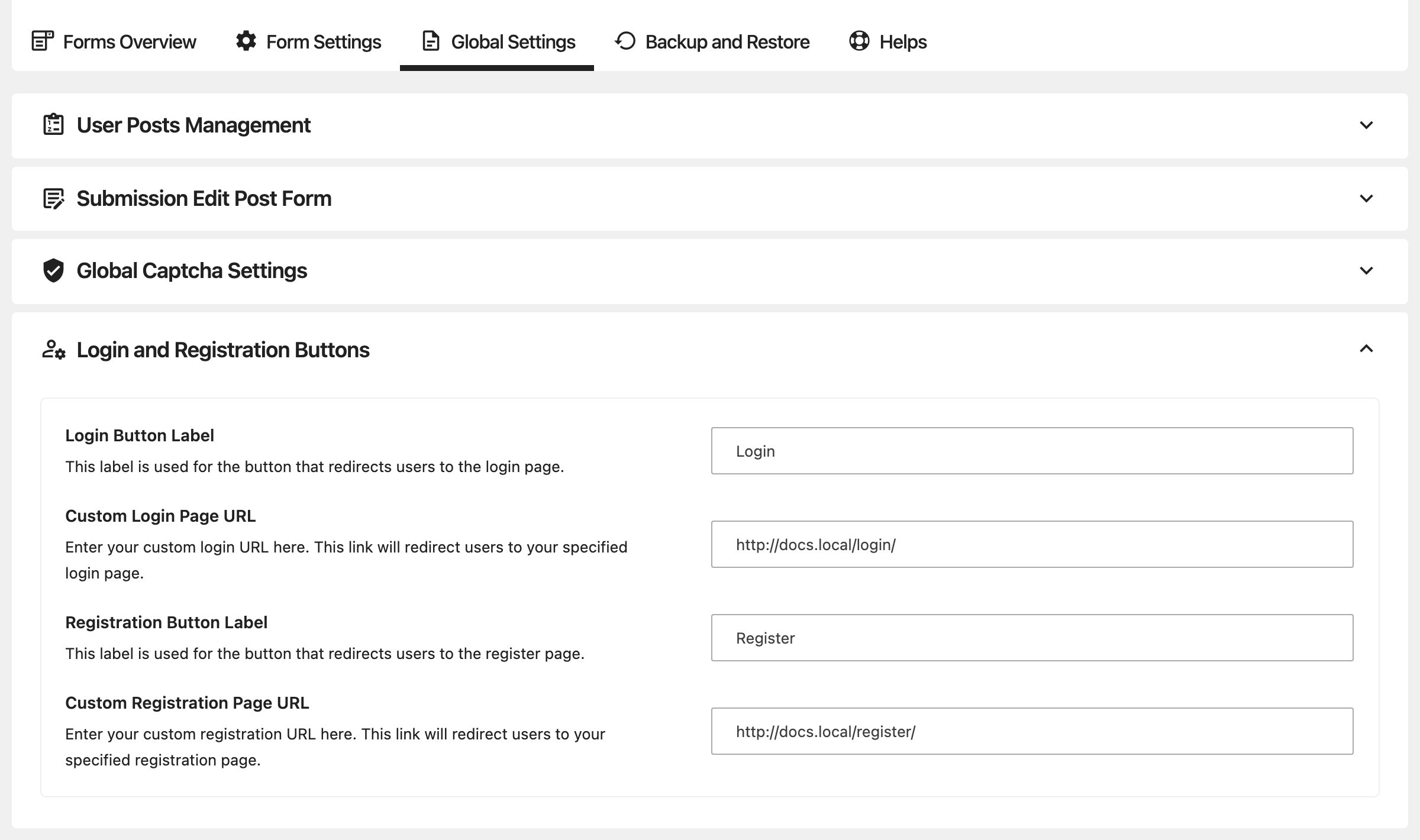Focus the Custom Login Page URL field
The width and height of the screenshot is (1420, 840).
(x=1032, y=544)
